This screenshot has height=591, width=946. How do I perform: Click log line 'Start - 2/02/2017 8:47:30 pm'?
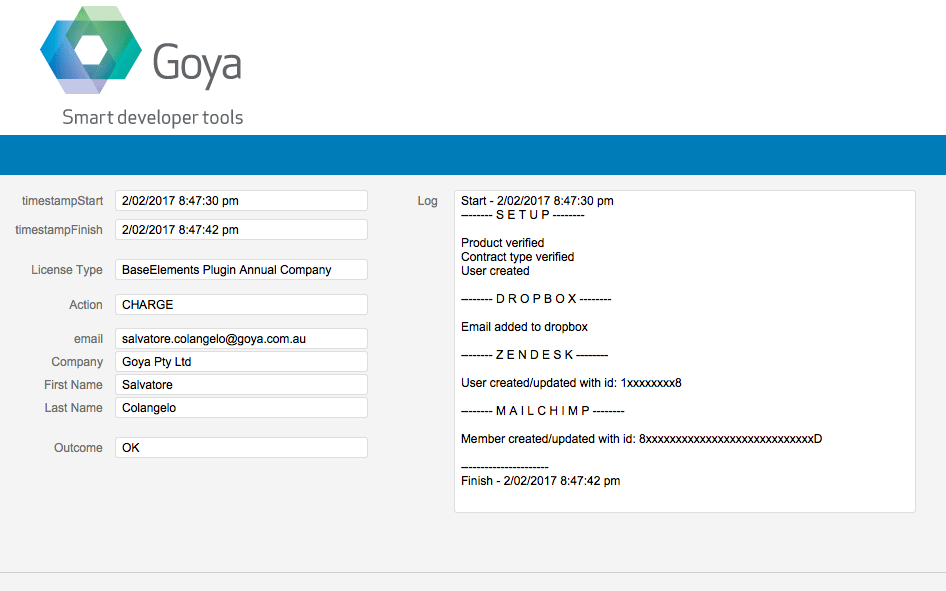pos(537,201)
